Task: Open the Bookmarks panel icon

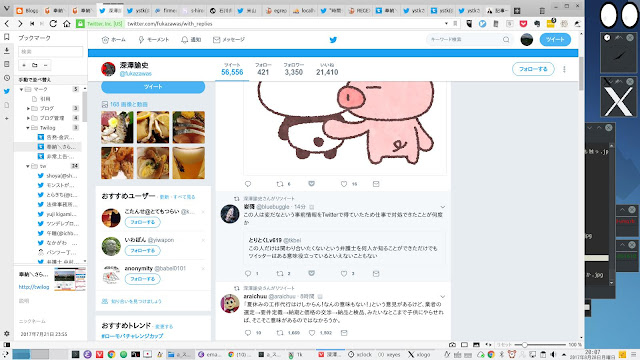Action: [7, 37]
